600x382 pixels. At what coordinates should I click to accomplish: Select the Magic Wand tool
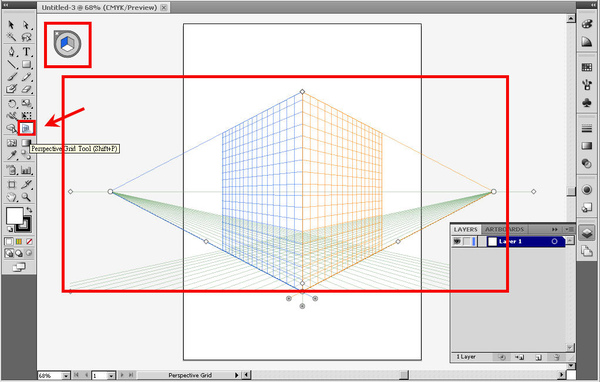(11, 37)
